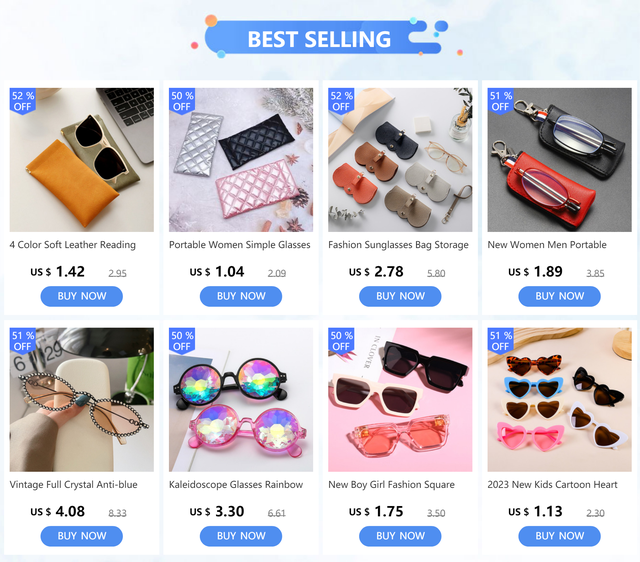Viewport: 640px width, 562px height.
Task: Click Buy Now under Fashion Sunglasses Bag Storage
Action: [x=400, y=296]
